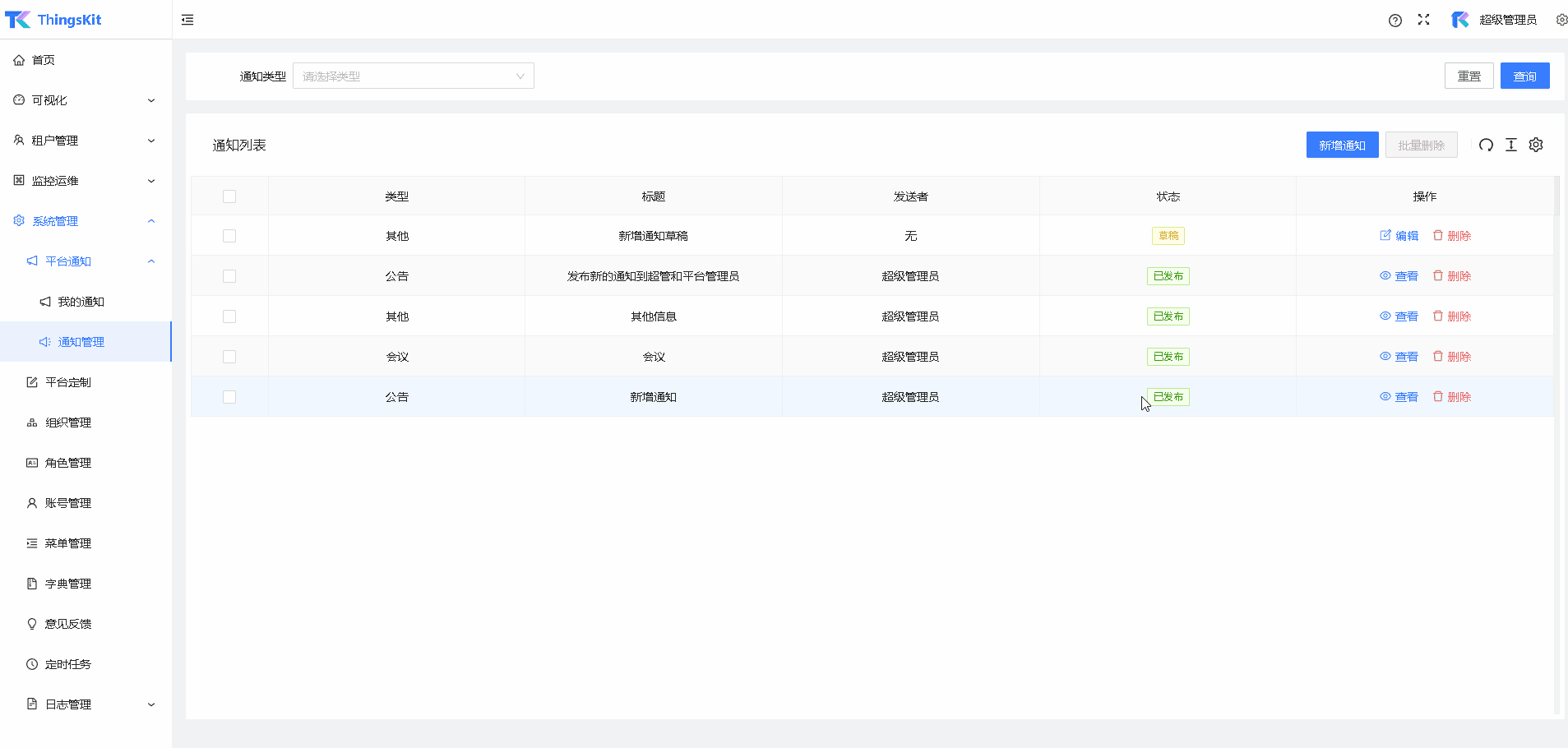Refresh the notification list table
The width and height of the screenshot is (1568, 748).
[1486, 145]
